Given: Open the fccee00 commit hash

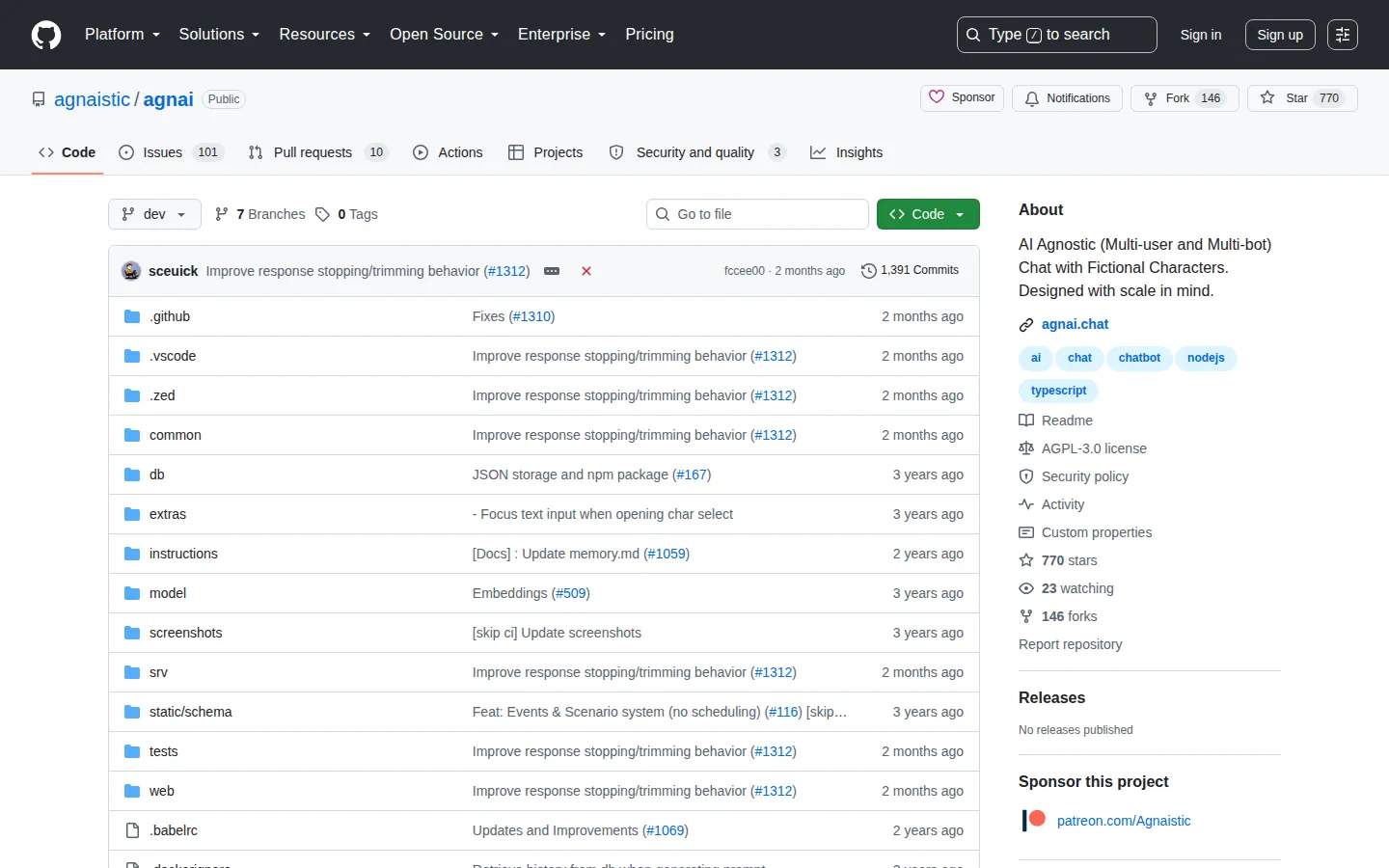Looking at the screenshot, I should 745,271.
